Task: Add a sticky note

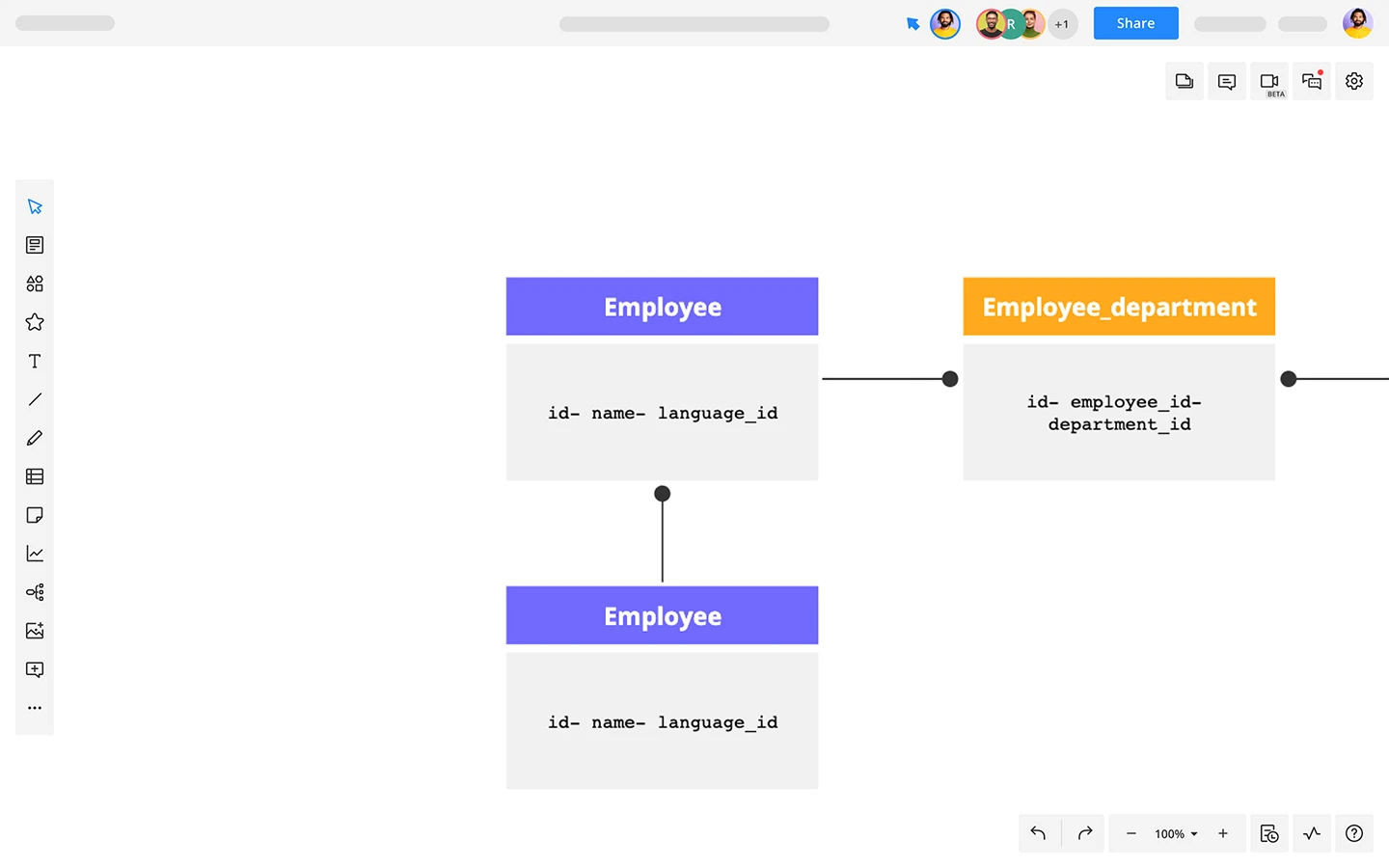Action: pos(35,515)
